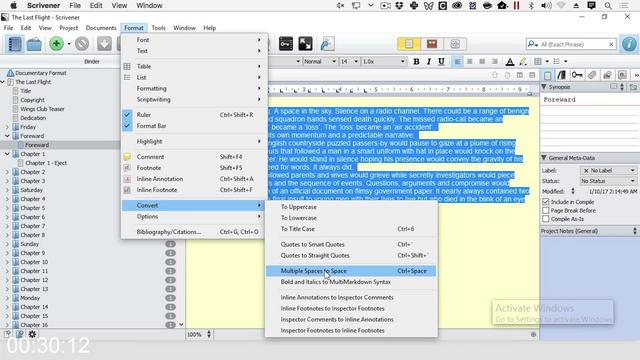Screen dimensions: 640x360
Task: Choose Multiple Spaces to Space
Action: point(351,271)
